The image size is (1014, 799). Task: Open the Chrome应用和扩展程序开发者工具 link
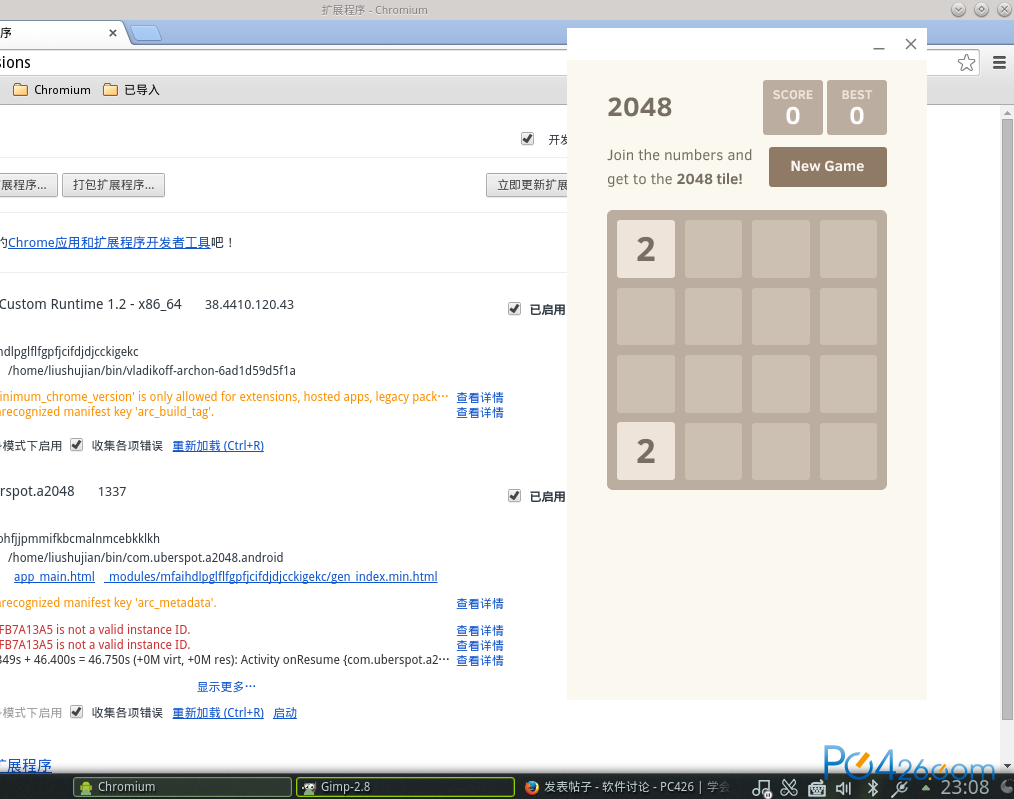(109, 242)
